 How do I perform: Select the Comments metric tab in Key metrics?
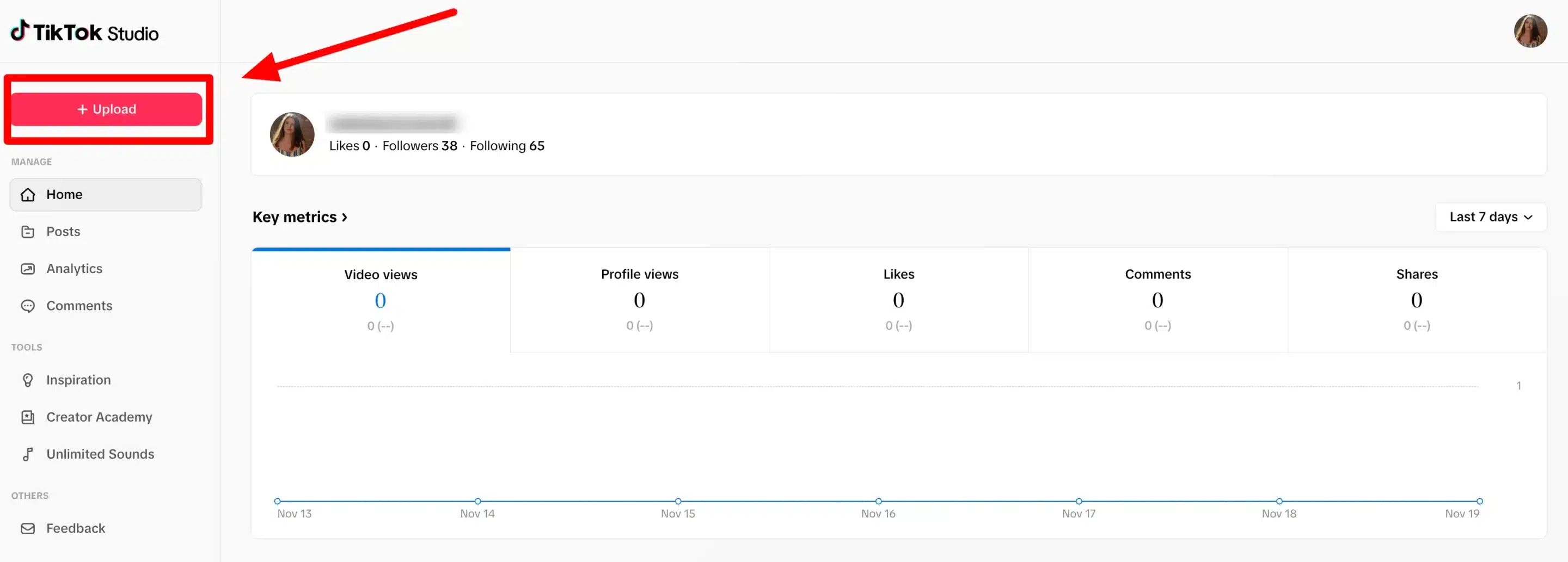(x=1157, y=300)
